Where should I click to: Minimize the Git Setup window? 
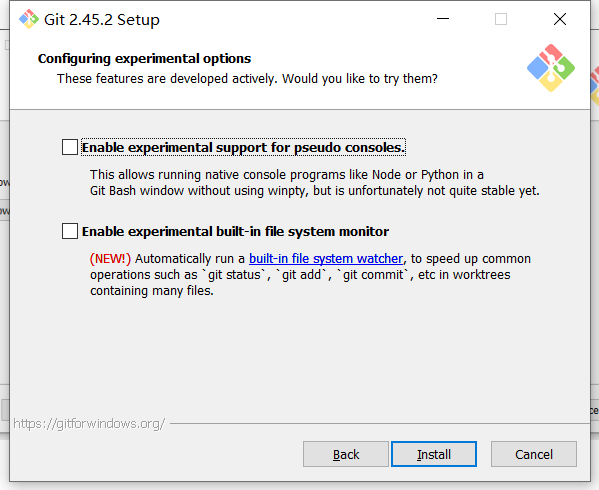[443, 19]
